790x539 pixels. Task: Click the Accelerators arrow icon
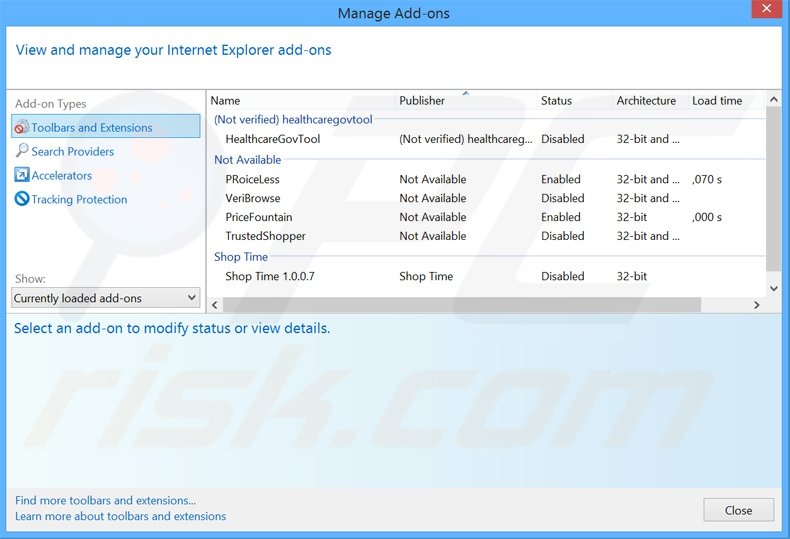click(22, 175)
